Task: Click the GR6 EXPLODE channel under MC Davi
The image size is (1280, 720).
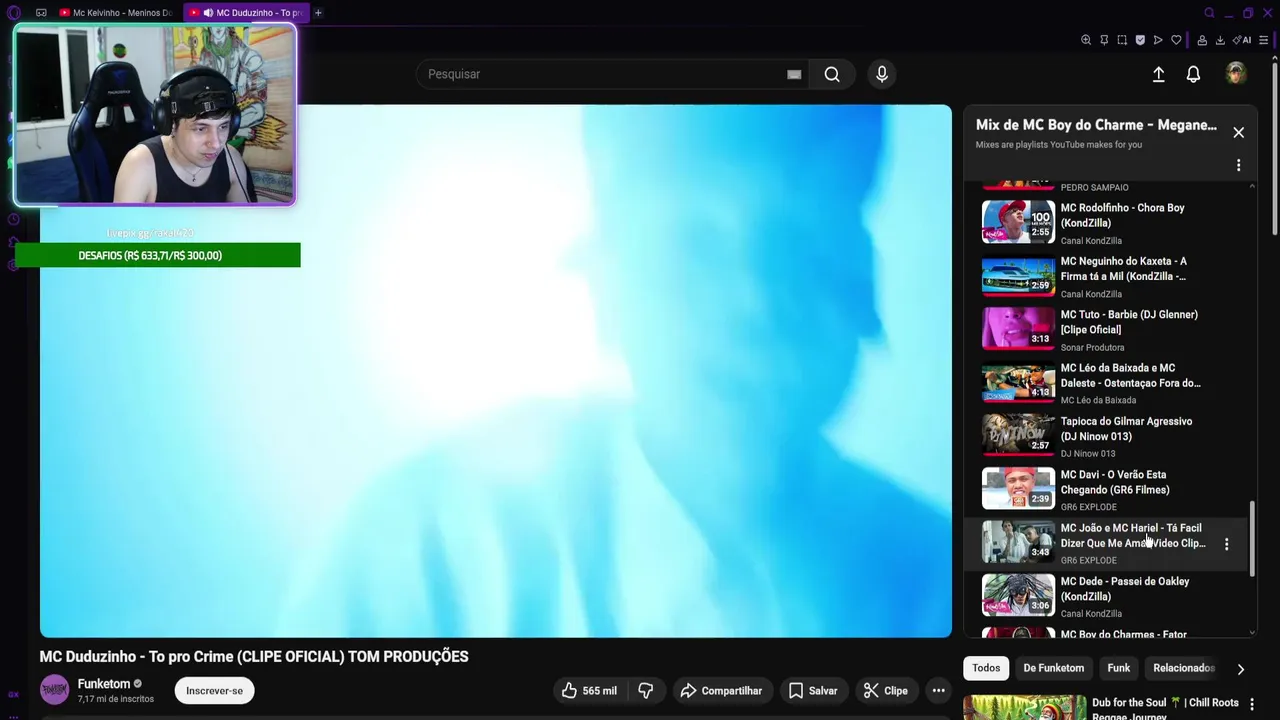Action: (1088, 507)
